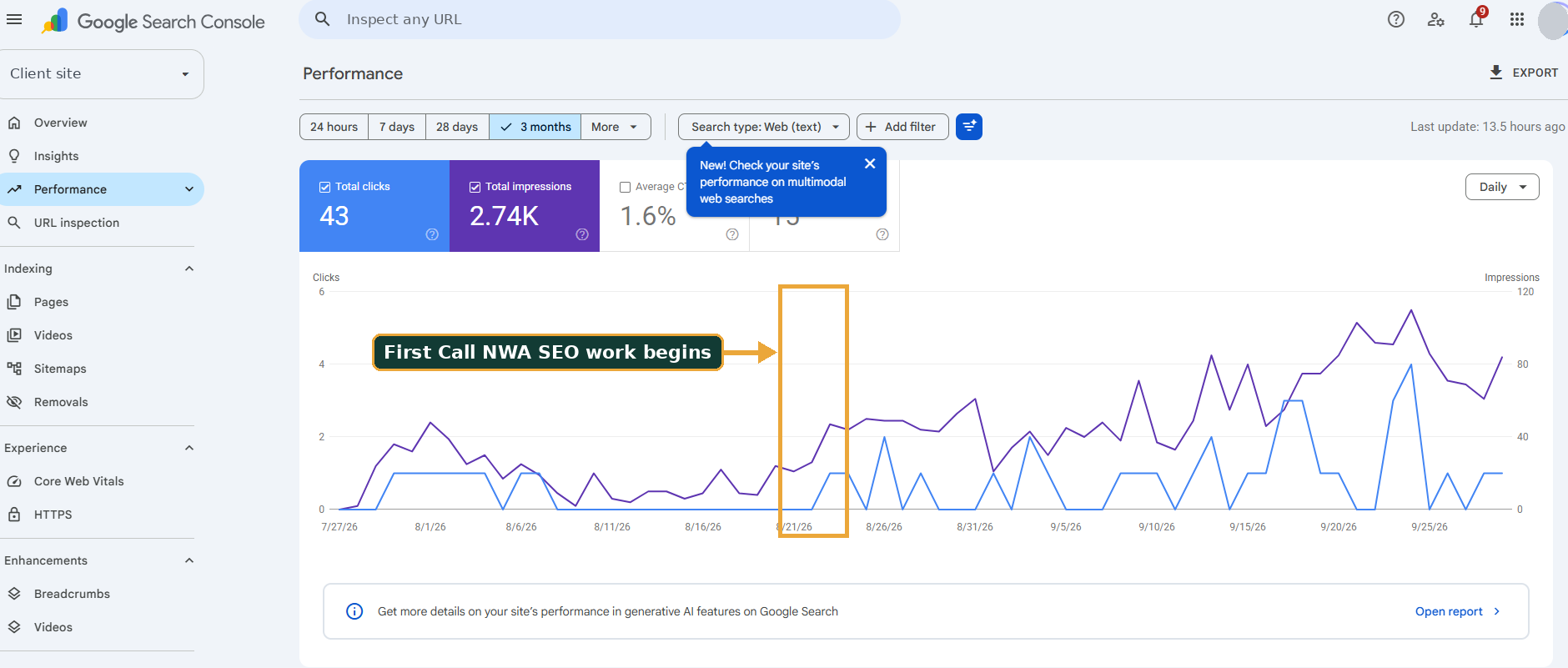Open the Daily granularity dropdown
This screenshot has height=668, width=1568.
tap(1502, 187)
